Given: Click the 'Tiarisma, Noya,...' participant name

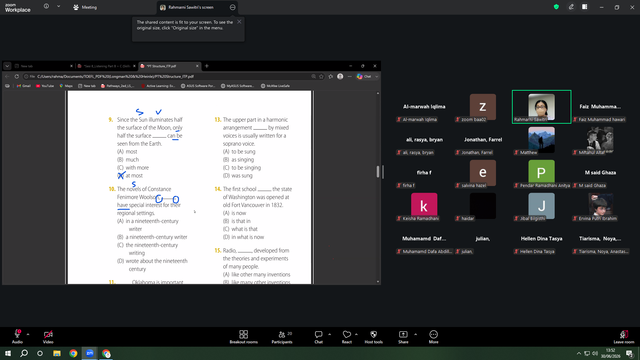Looking at the screenshot, I should 600,238.
